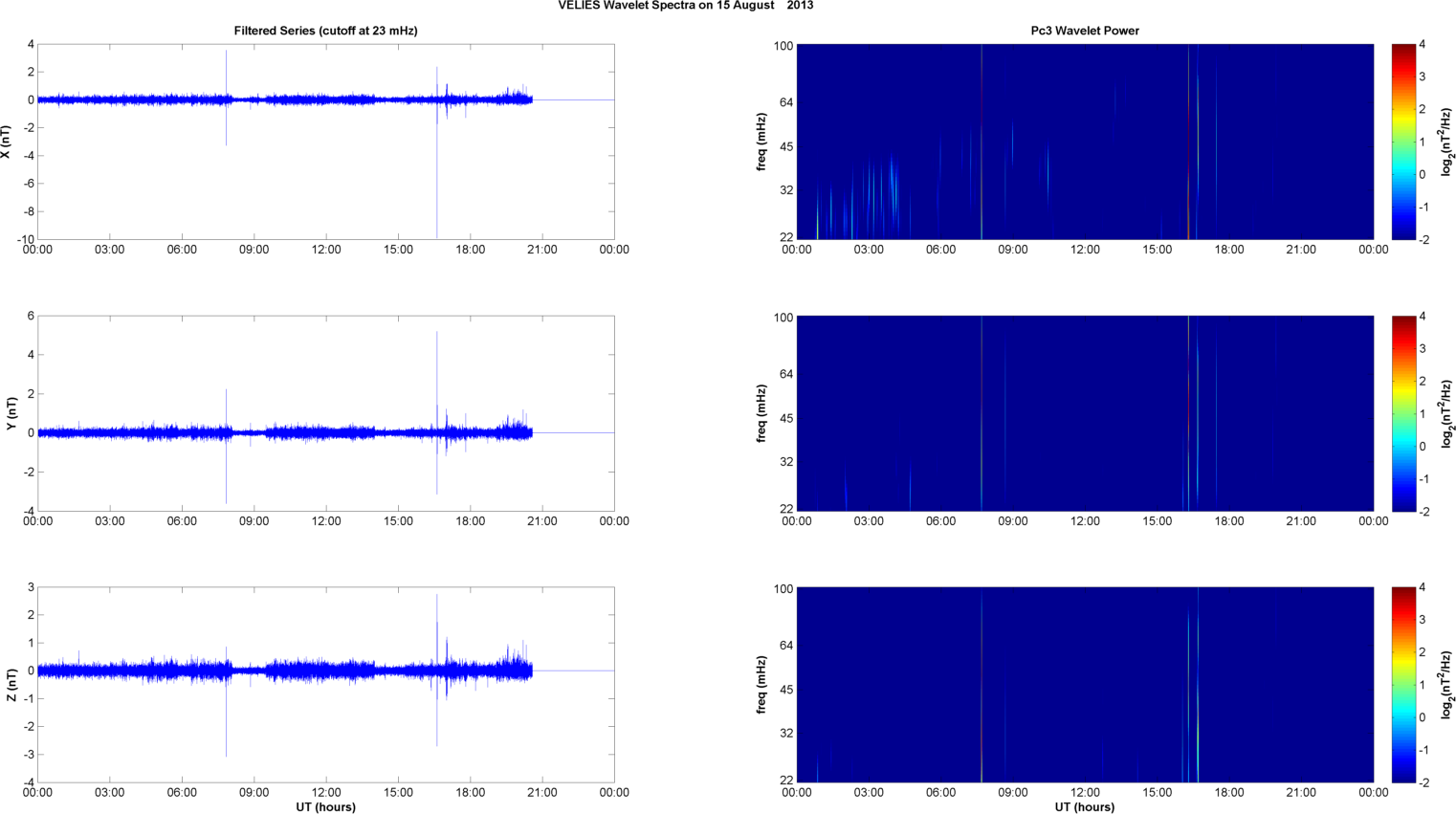
Task: Click the '100' frequency tick of the middle wavelet plot
Action: pyautogui.click(x=784, y=318)
